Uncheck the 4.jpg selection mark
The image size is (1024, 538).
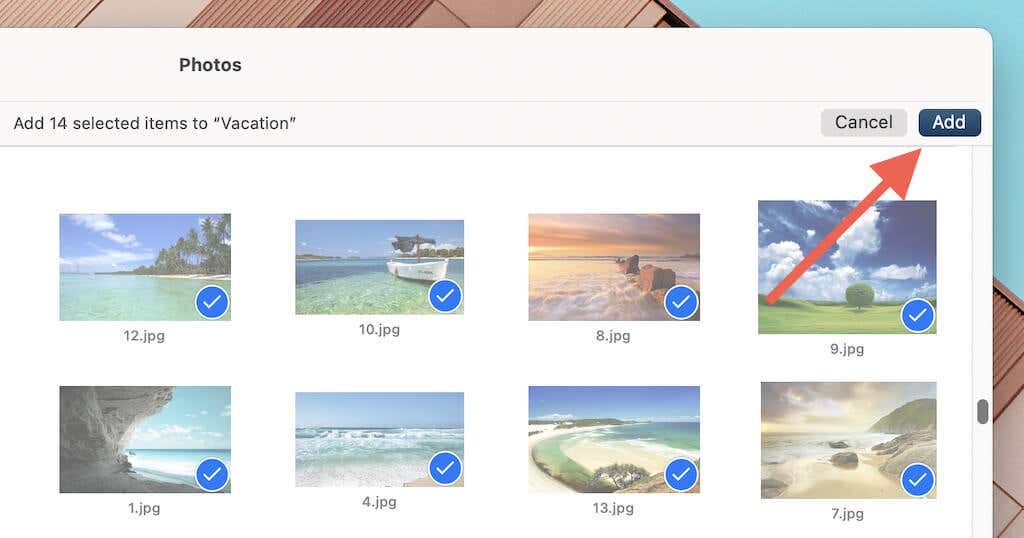[445, 468]
